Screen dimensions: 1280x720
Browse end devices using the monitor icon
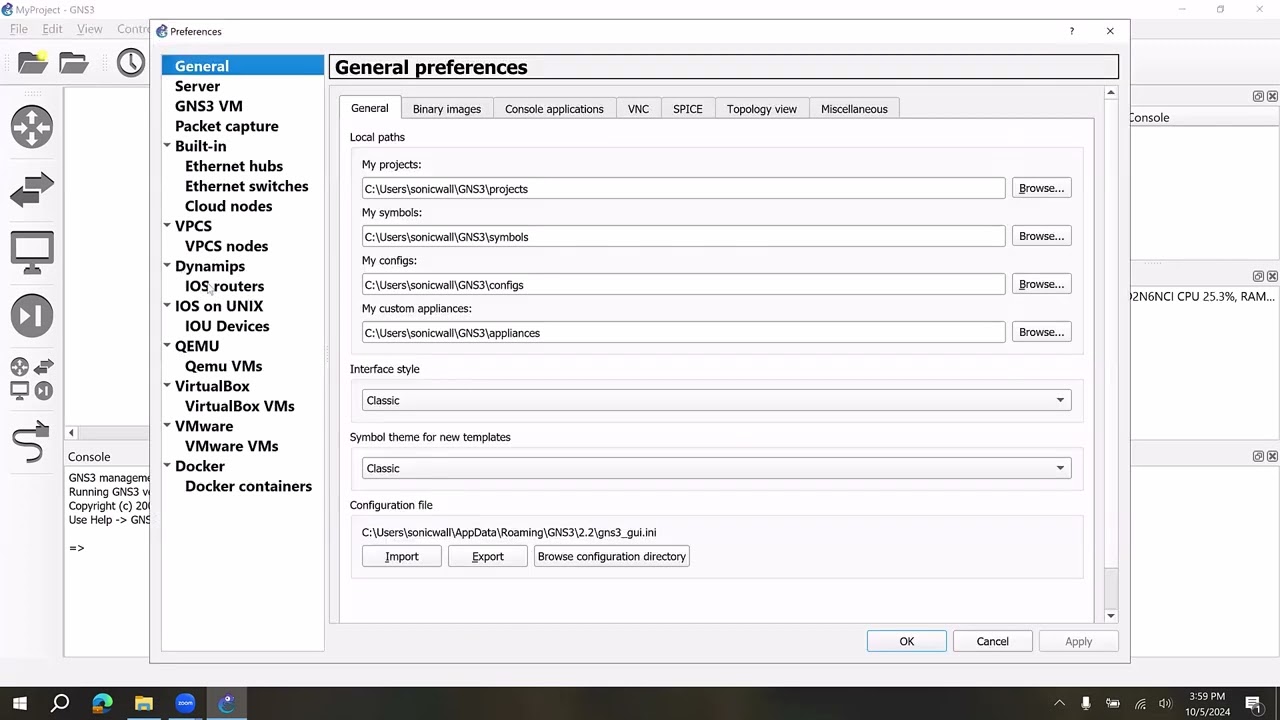pos(32,252)
